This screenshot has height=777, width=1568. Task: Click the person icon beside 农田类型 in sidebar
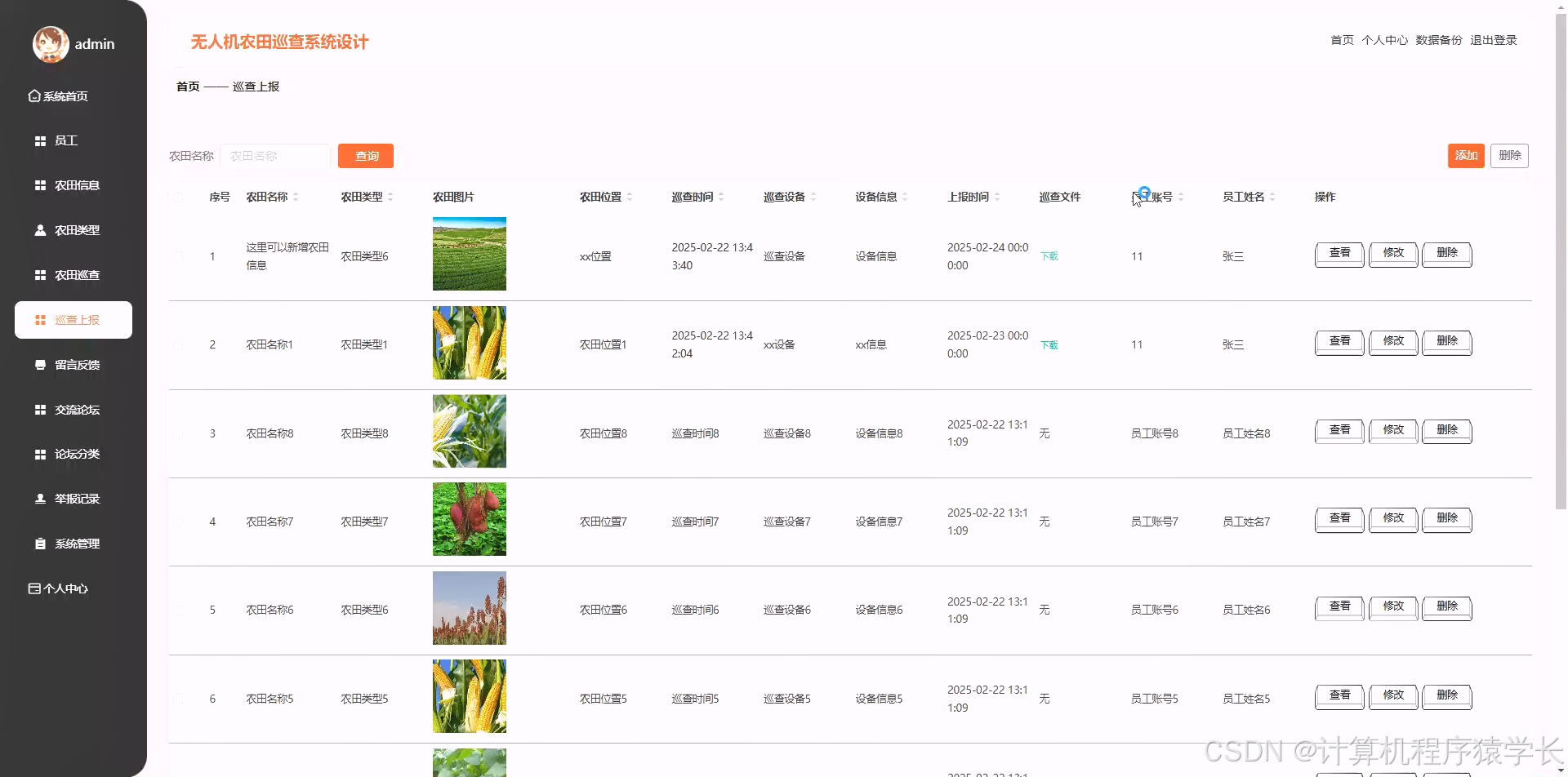(x=40, y=230)
